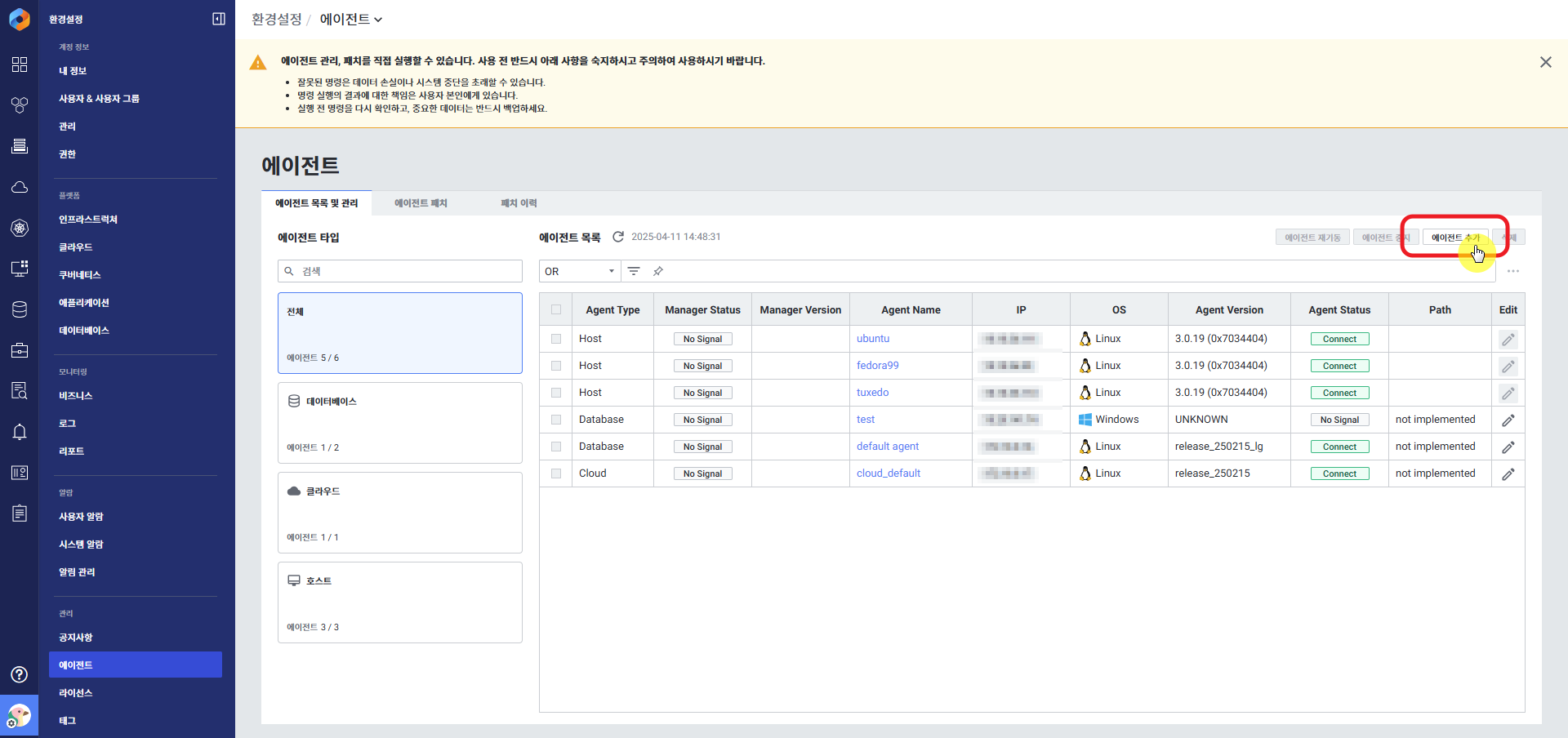
Task: Select the 데이터베이스 agent type card
Action: pyautogui.click(x=400, y=423)
